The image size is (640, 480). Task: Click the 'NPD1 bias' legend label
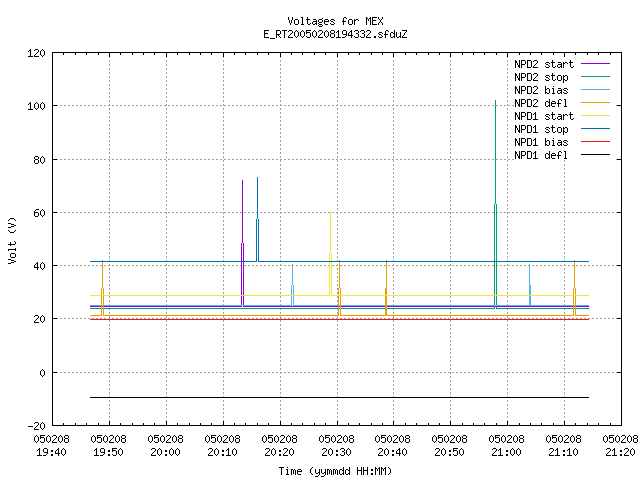pos(541,142)
